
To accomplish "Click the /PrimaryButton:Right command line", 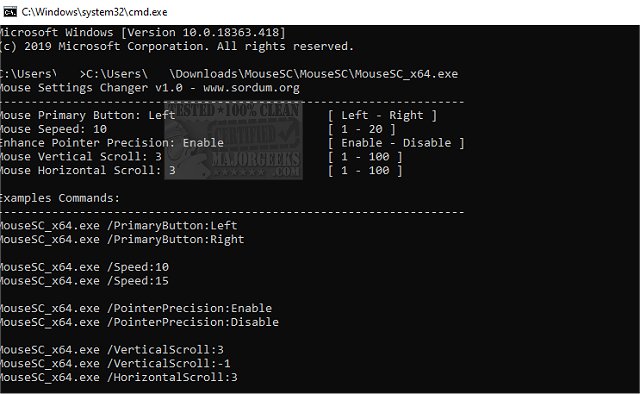I will click(122, 239).
